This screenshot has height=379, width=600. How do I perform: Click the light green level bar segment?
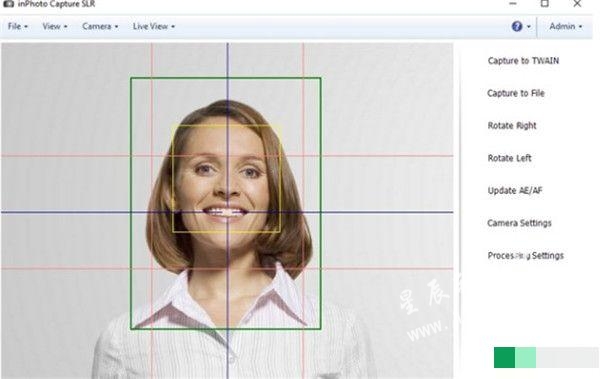(x=525, y=358)
